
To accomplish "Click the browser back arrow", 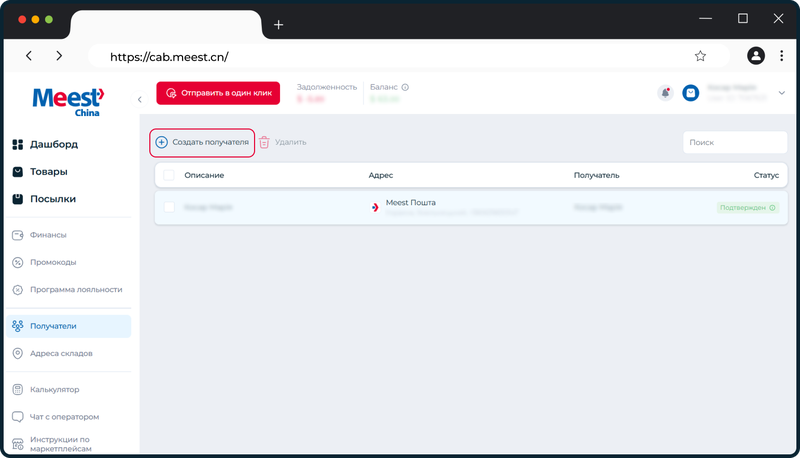I will tap(29, 56).
